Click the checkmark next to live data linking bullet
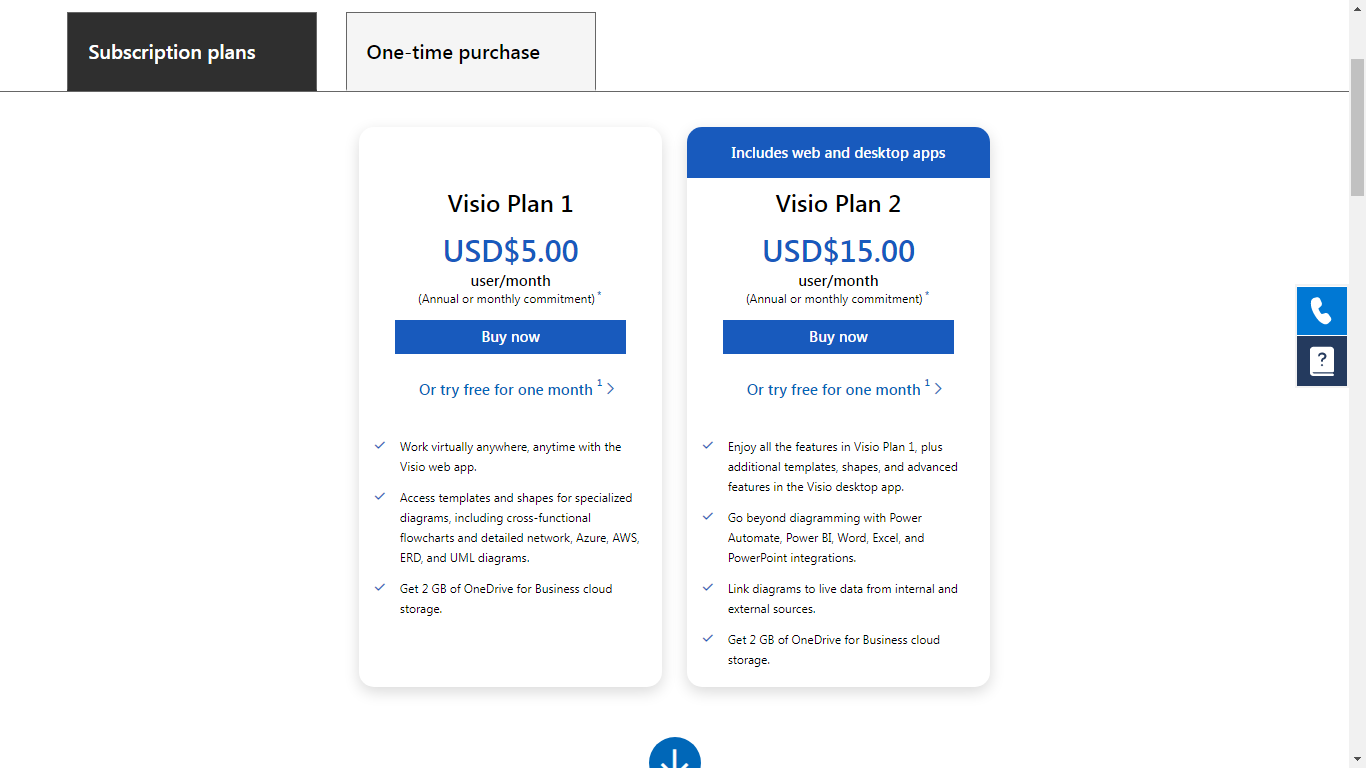Image resolution: width=1366 pixels, height=768 pixels. click(708, 588)
